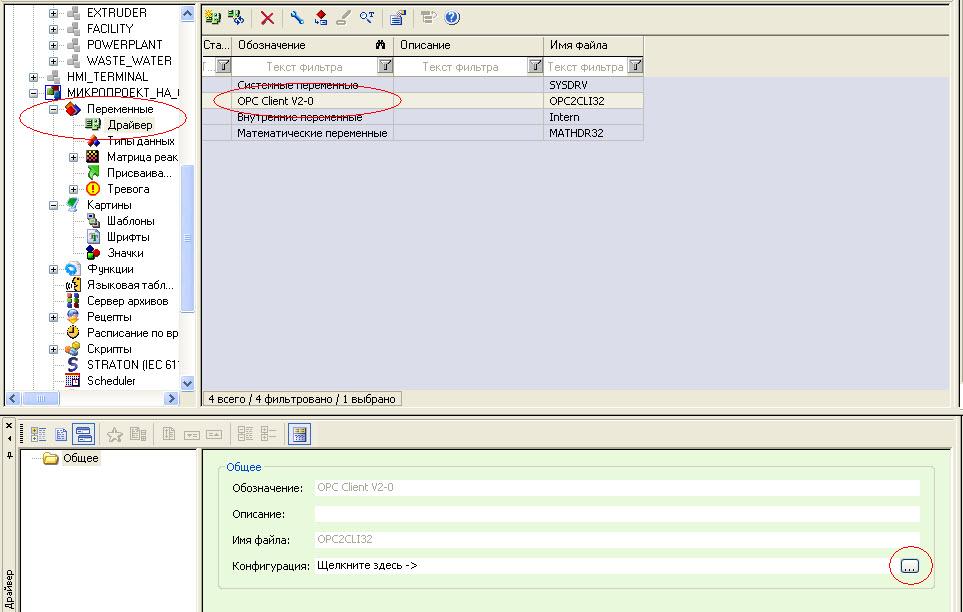The height and width of the screenshot is (612, 963).
Task: Expand the Функции tree node
Action: point(54,269)
